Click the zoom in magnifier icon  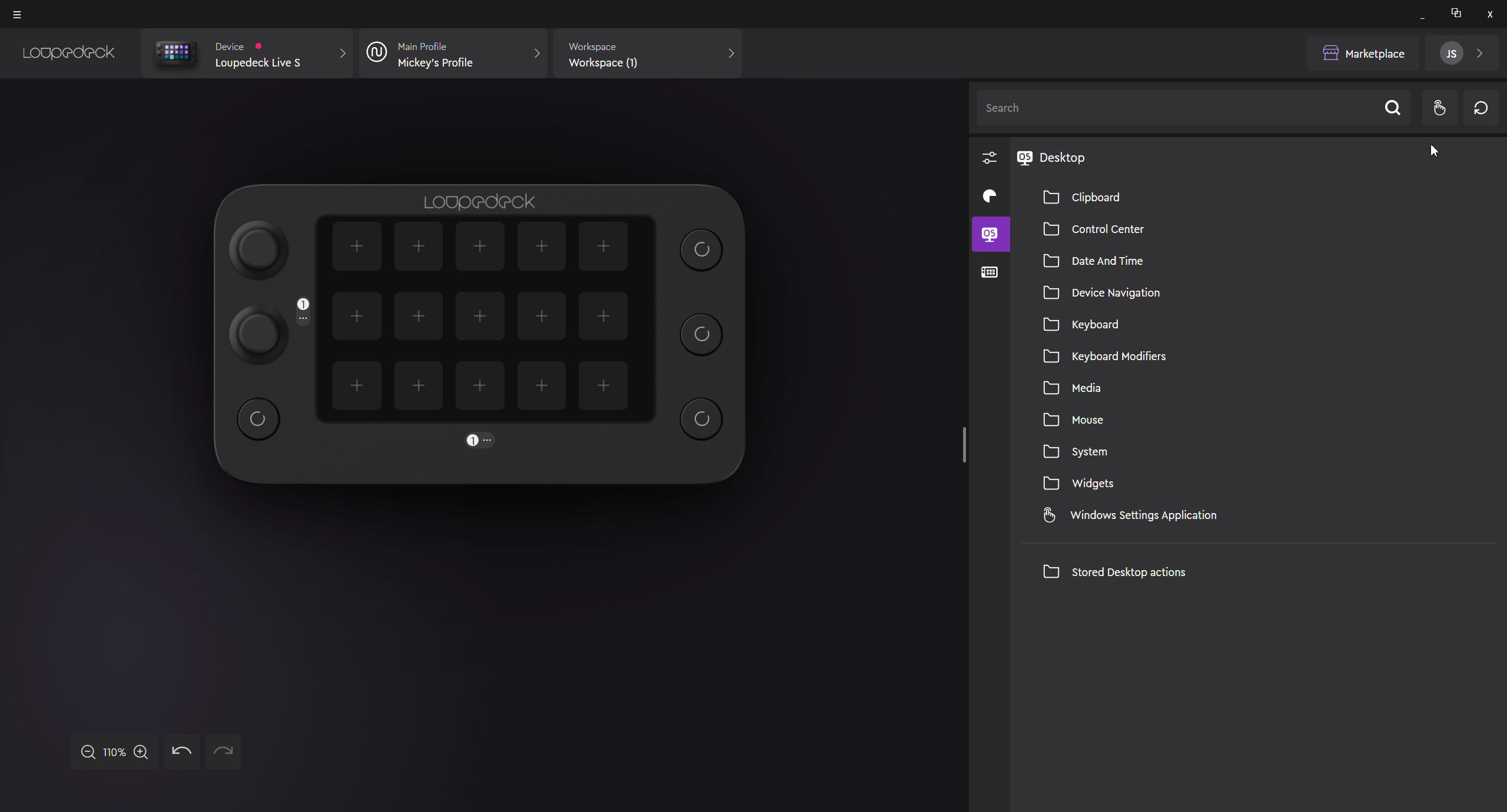[x=141, y=752]
